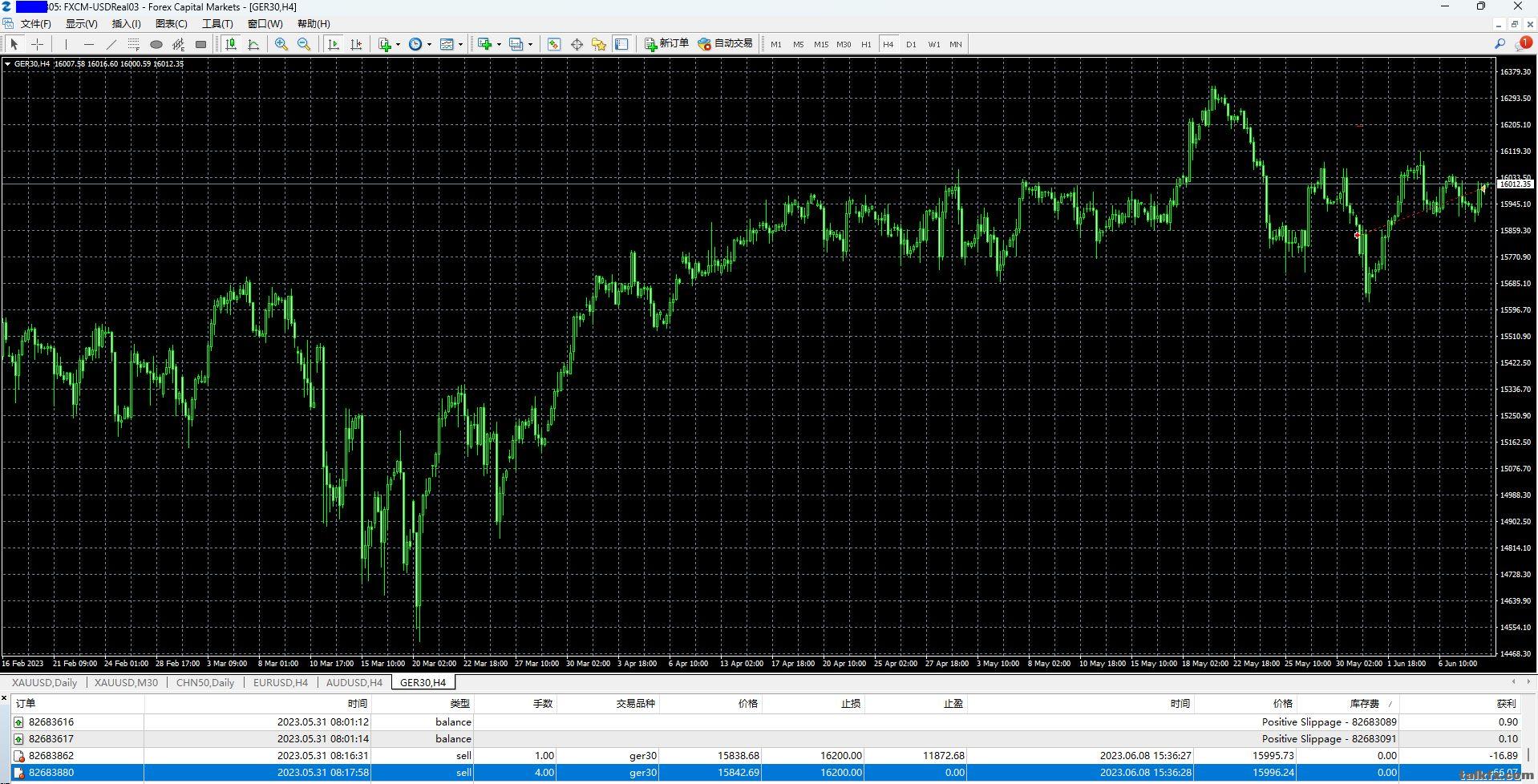Open the 工具(T) menu
Screen dimensions: 1538x784
pyautogui.click(x=217, y=24)
